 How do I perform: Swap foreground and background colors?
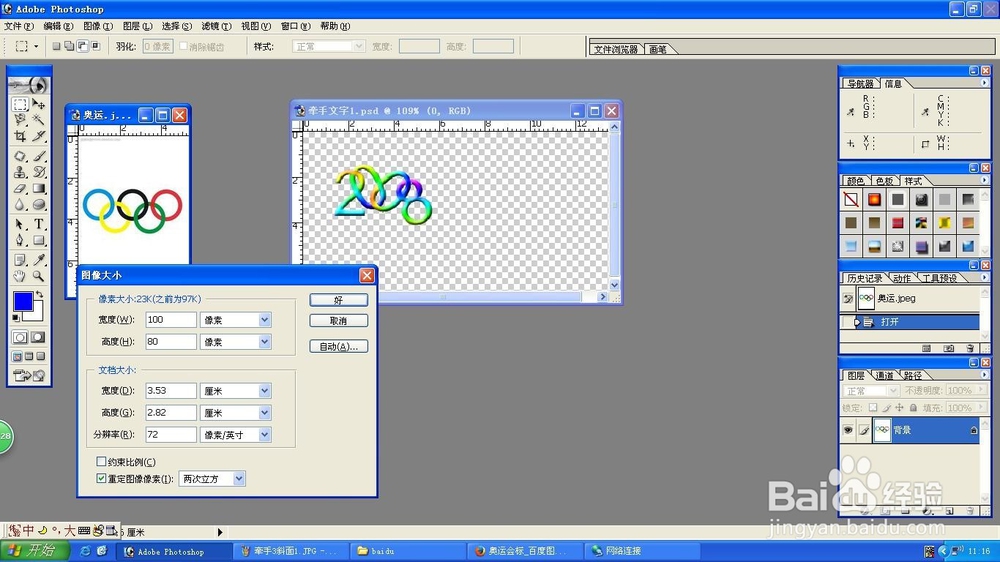coord(40,294)
